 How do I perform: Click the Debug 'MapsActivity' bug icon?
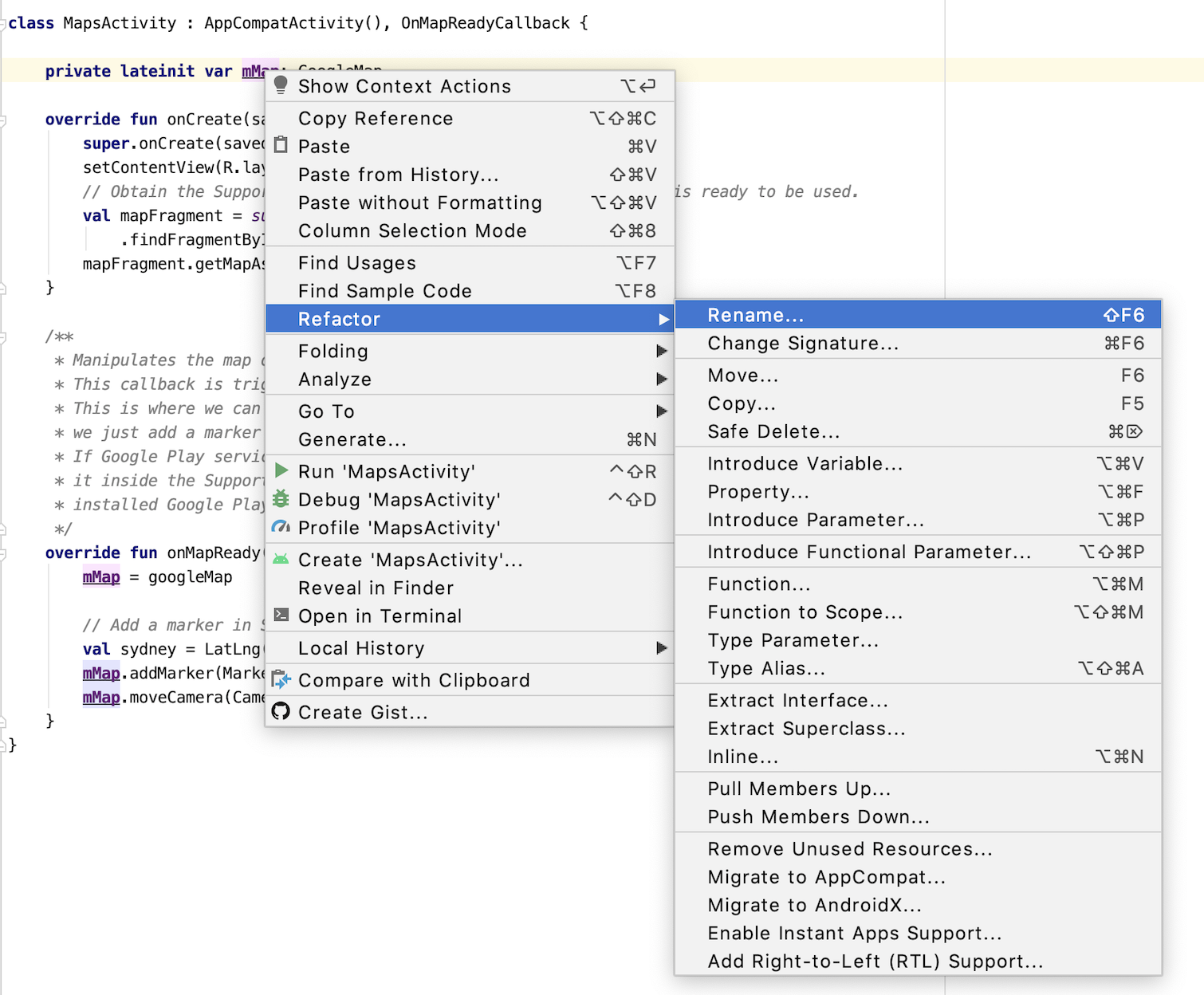coord(281,499)
